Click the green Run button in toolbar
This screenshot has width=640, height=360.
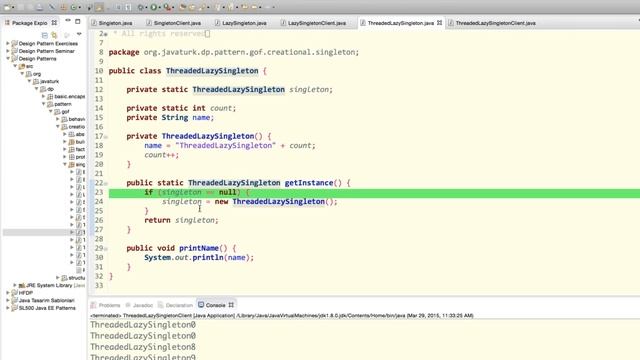click(153, 7)
